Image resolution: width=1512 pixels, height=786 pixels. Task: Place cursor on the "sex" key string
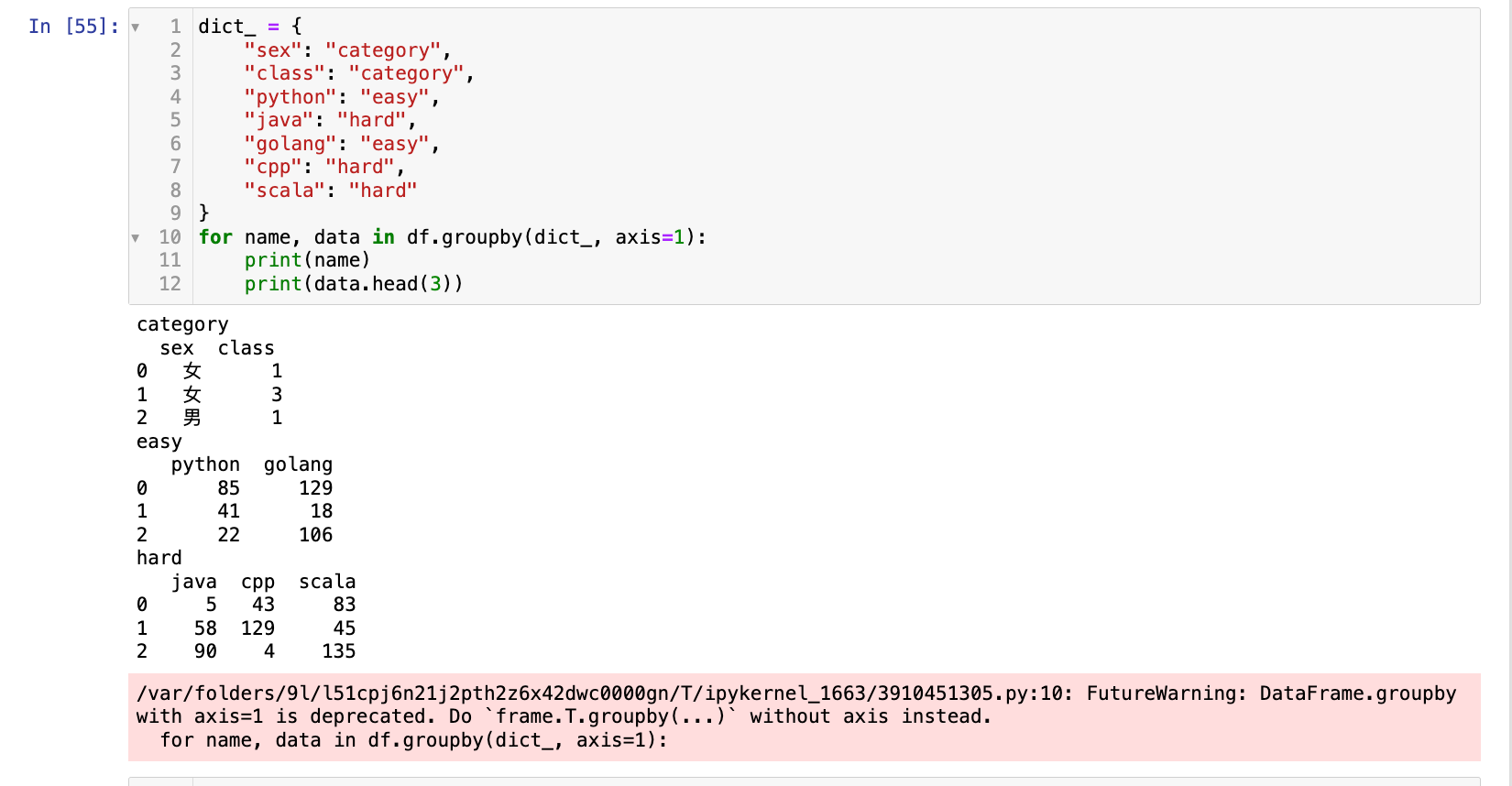point(273,50)
